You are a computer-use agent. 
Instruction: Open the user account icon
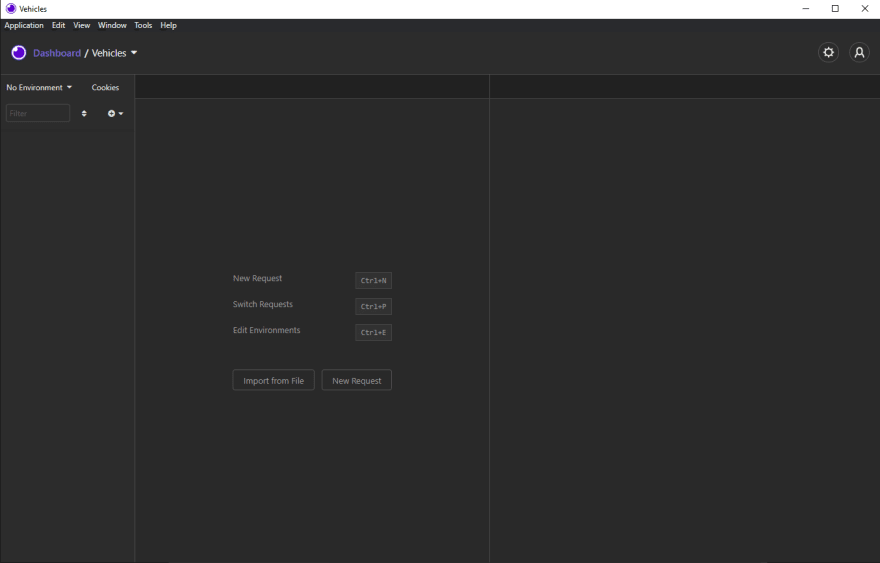click(859, 53)
